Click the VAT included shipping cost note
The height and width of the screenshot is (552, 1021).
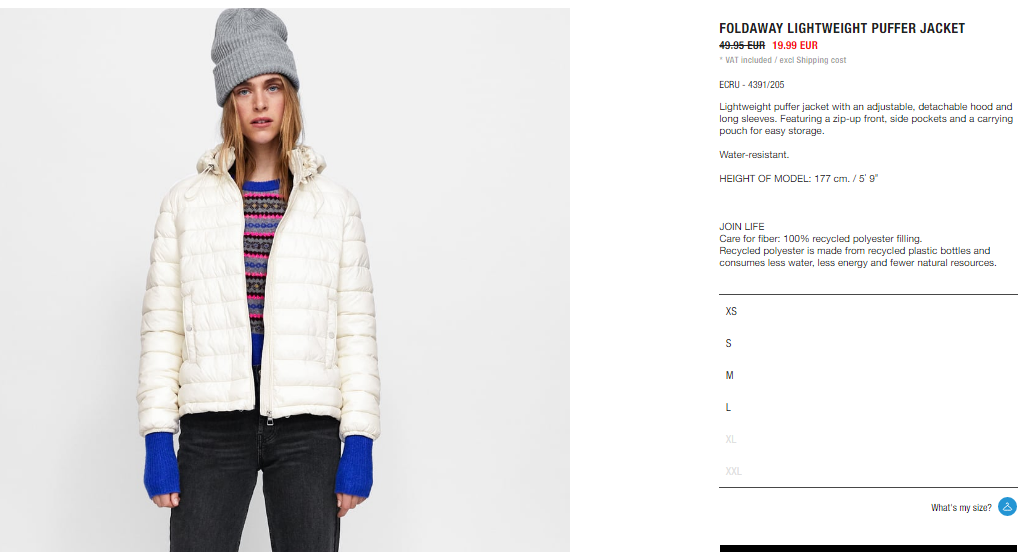point(783,60)
